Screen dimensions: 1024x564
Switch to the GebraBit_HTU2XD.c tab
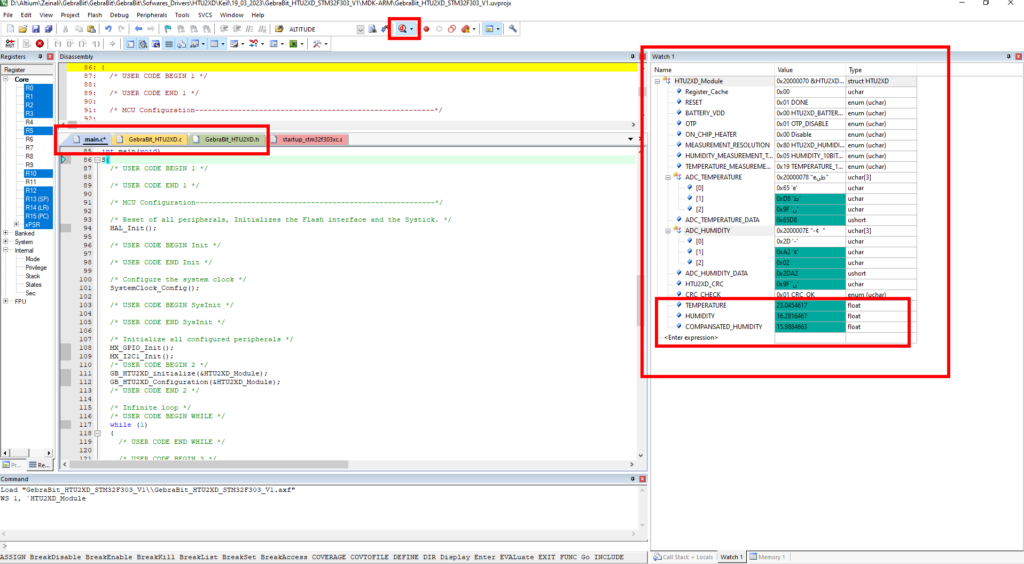pos(150,139)
